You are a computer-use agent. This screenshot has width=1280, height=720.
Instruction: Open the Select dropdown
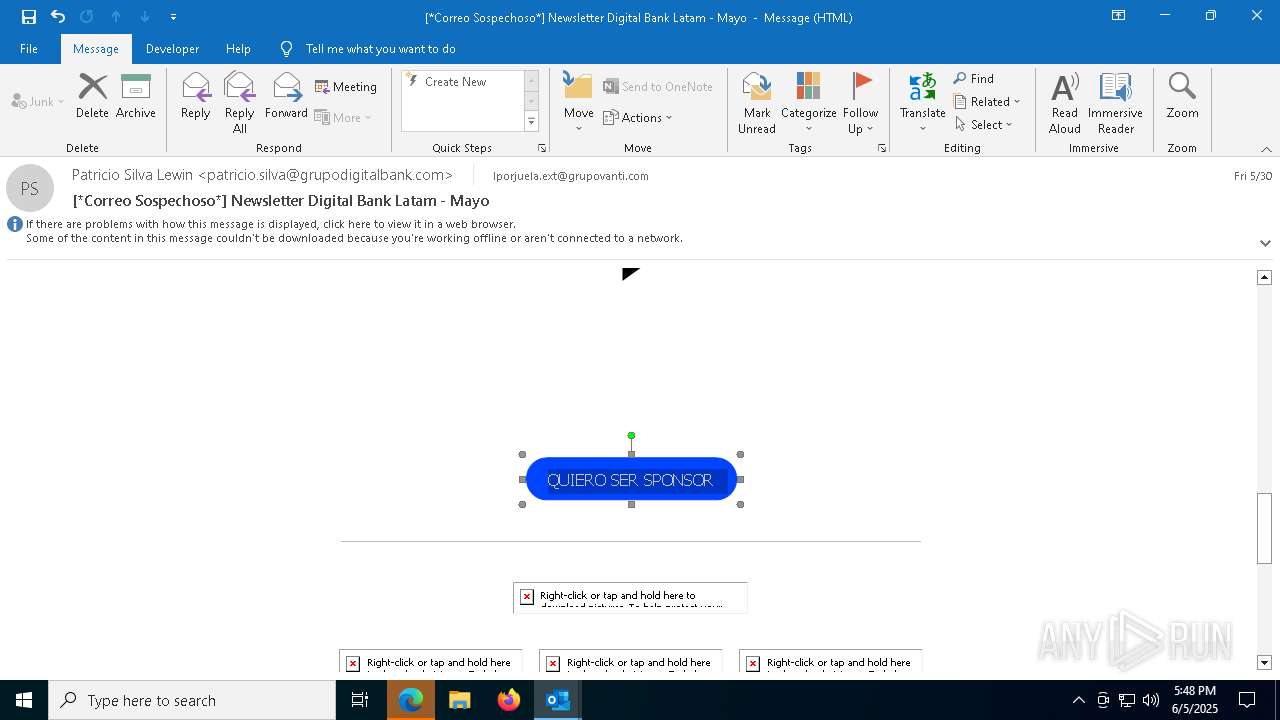click(984, 125)
